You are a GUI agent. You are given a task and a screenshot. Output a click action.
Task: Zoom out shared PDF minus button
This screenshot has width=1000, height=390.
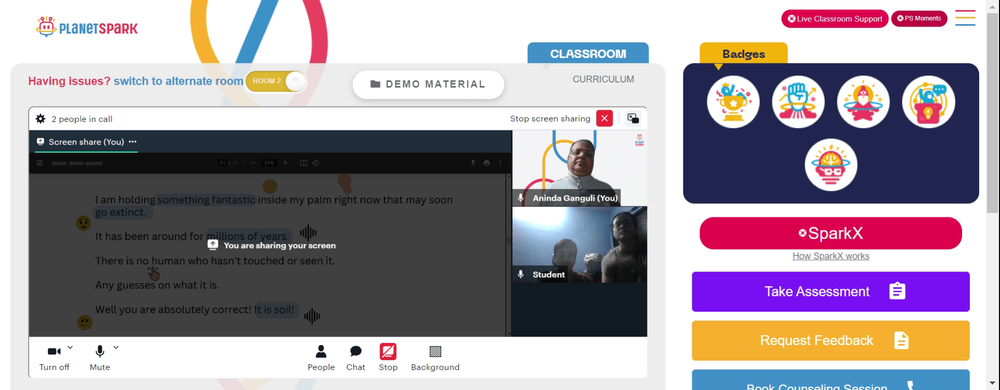(253, 163)
